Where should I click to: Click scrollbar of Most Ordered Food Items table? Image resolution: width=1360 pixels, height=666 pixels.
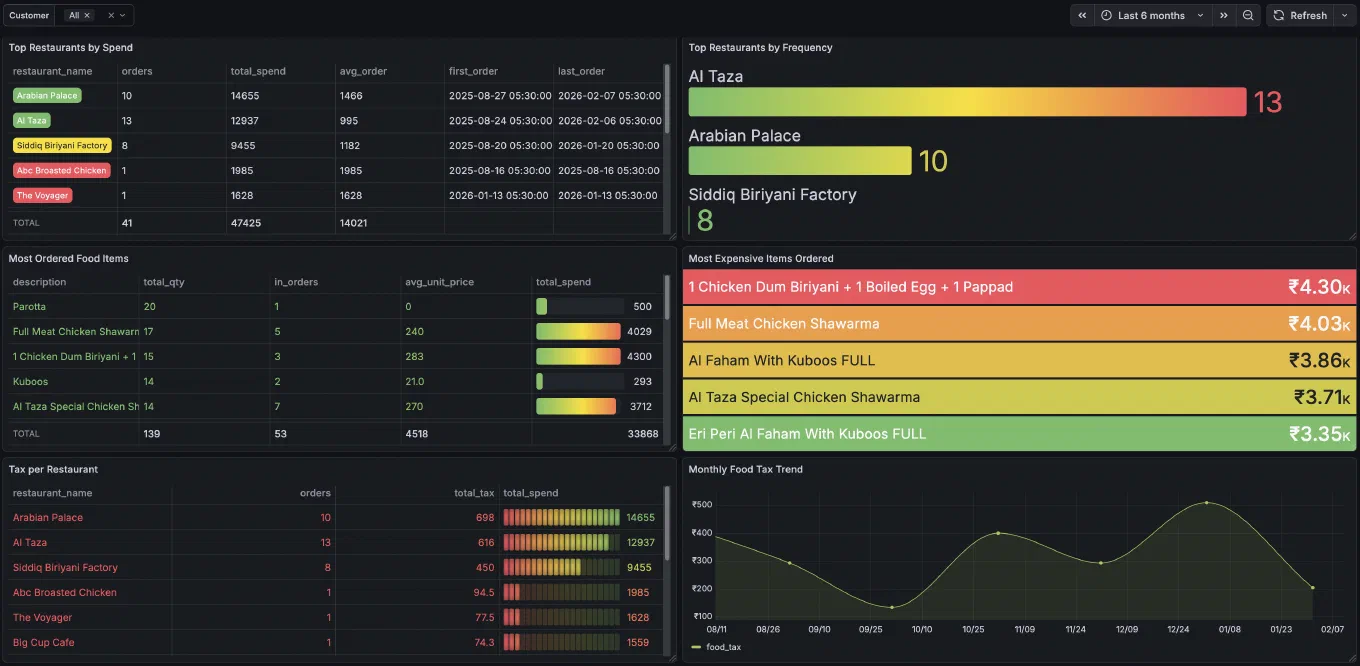pos(667,300)
